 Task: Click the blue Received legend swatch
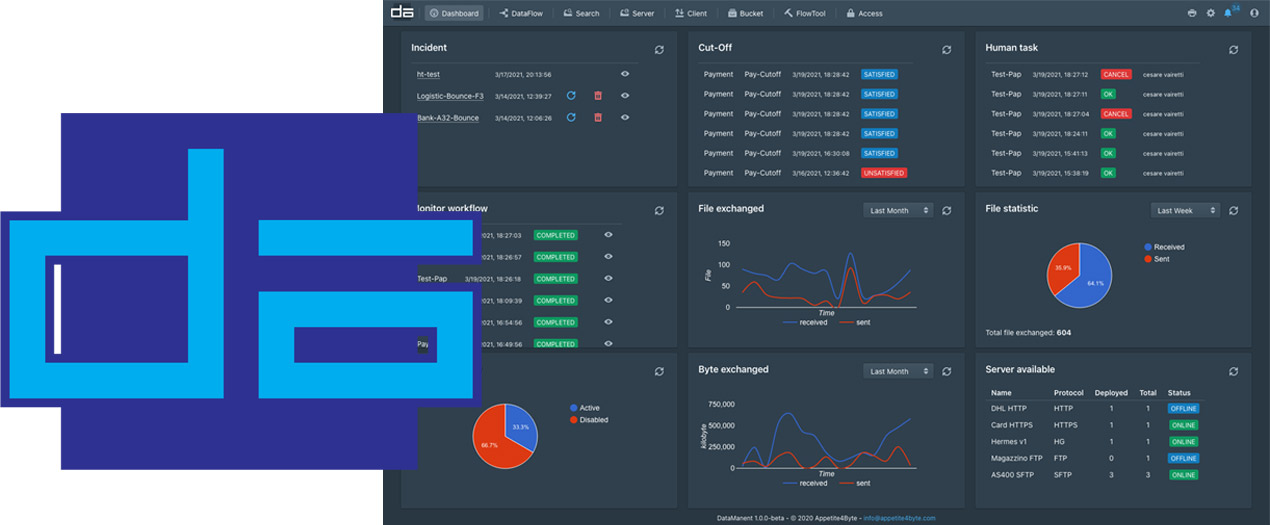[1147, 247]
